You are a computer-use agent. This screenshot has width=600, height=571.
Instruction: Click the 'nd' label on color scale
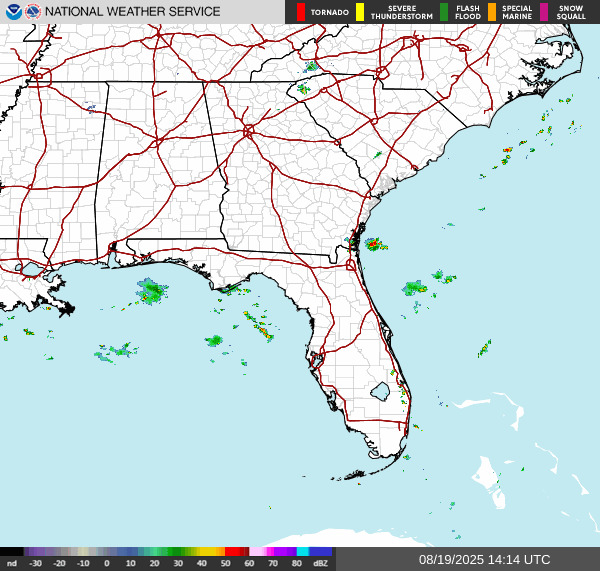tap(11, 564)
